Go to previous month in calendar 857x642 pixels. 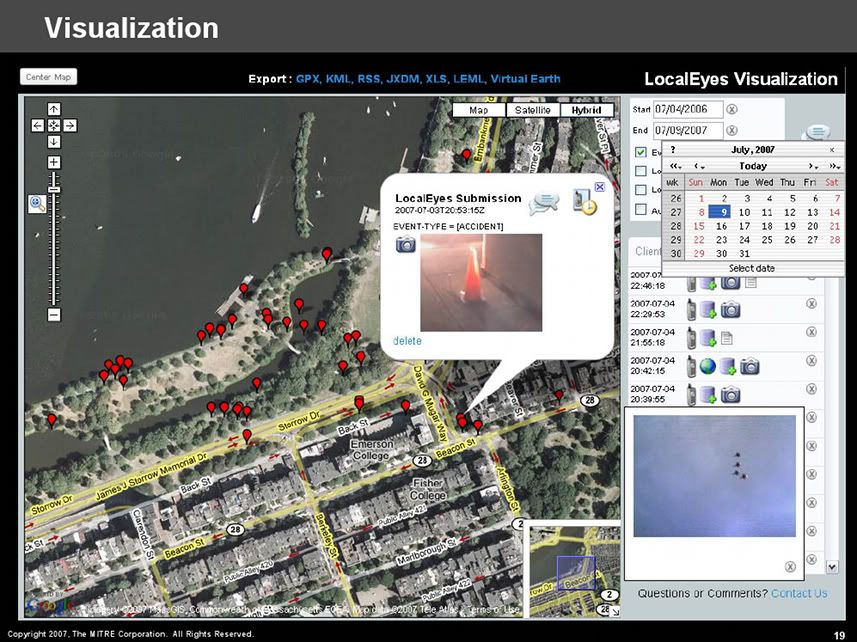(x=699, y=166)
